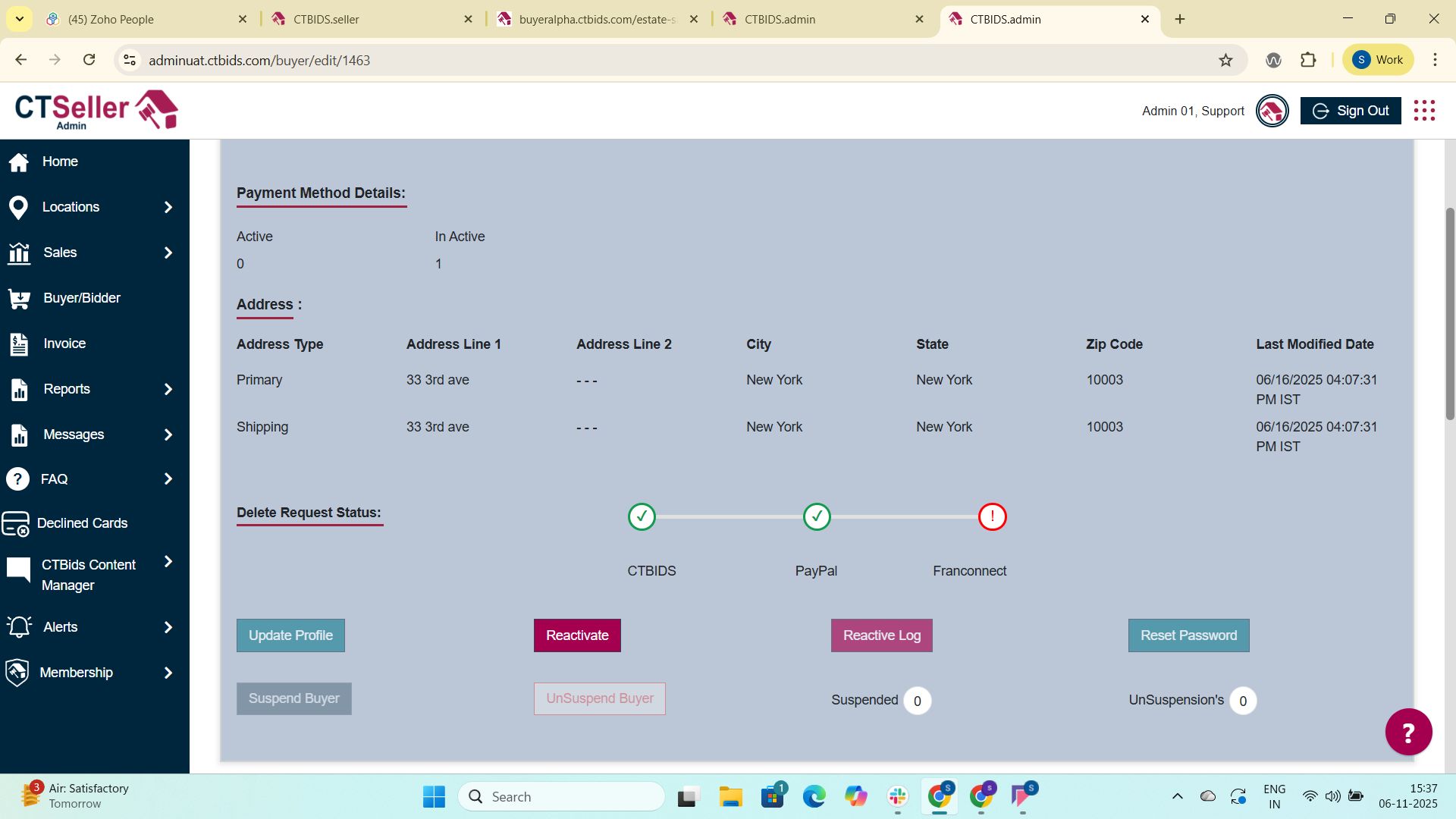Click the Suspended count badge
The image size is (1456, 819).
(917, 701)
